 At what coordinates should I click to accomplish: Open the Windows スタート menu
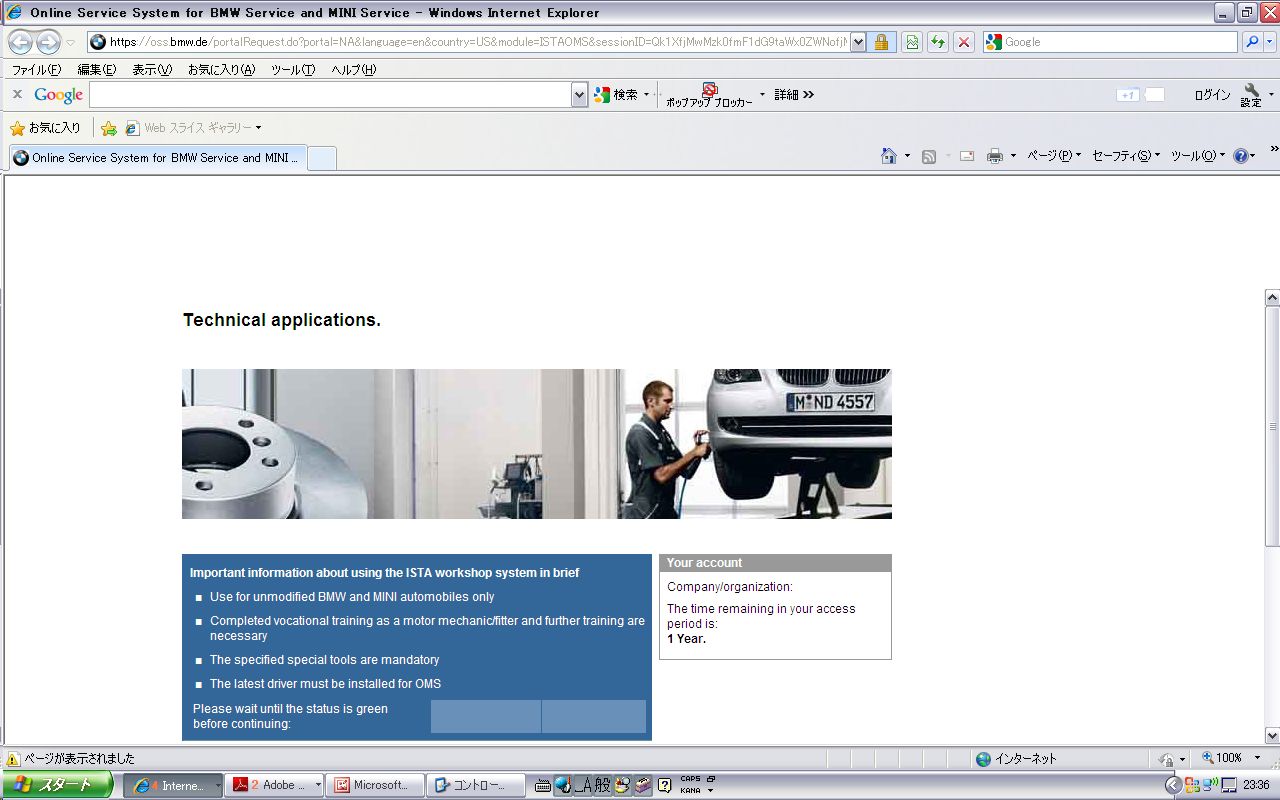[x=57, y=785]
